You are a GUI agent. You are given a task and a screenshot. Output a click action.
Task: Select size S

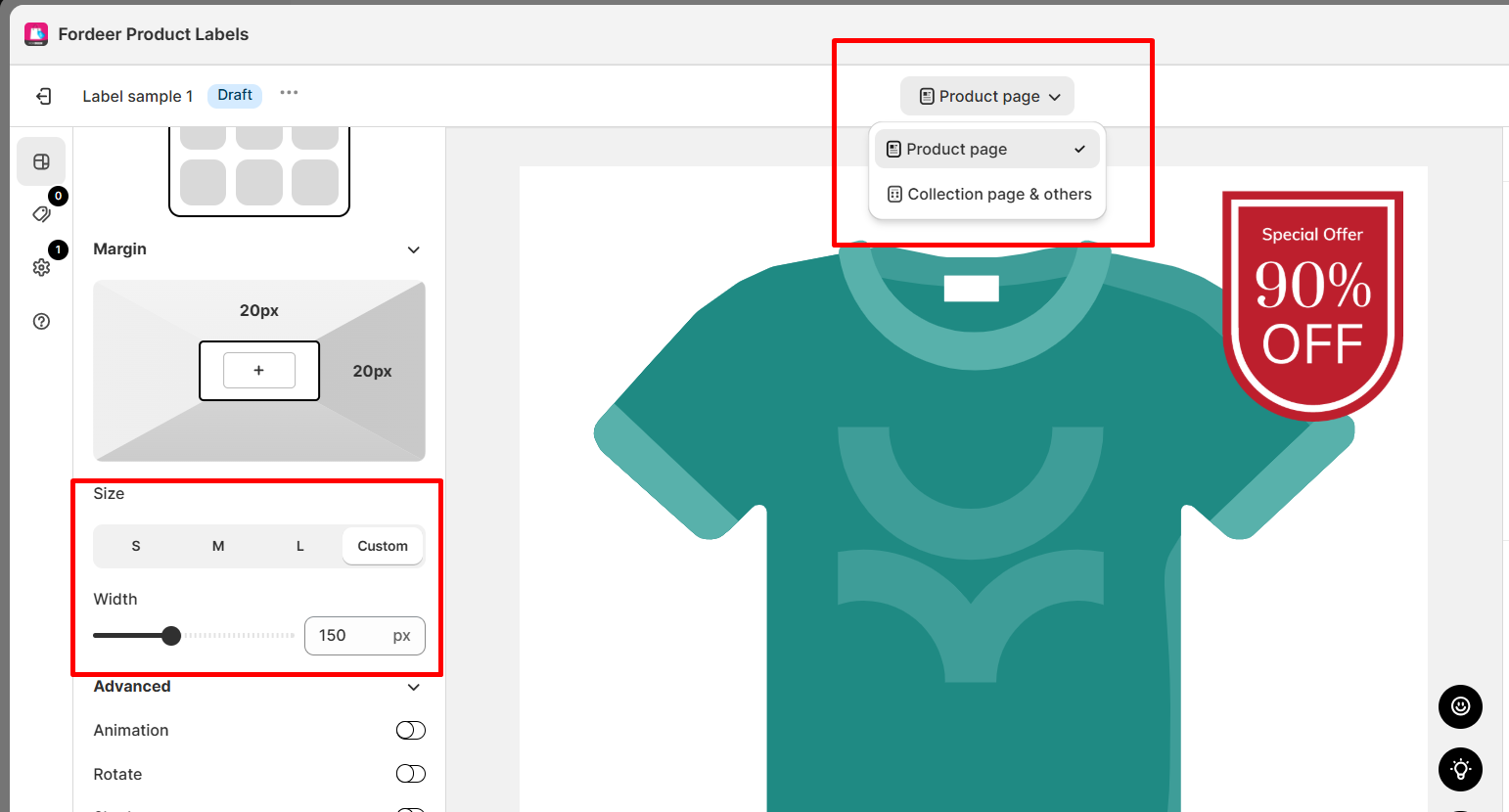(136, 546)
